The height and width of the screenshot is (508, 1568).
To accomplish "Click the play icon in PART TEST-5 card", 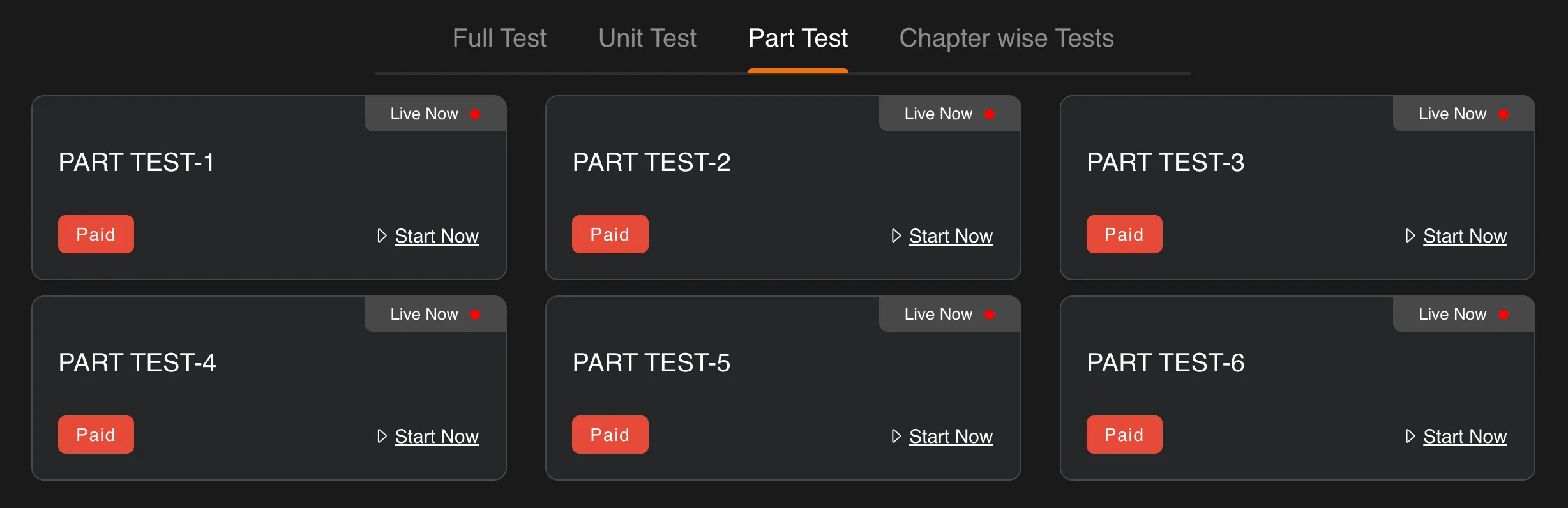I will coord(896,437).
